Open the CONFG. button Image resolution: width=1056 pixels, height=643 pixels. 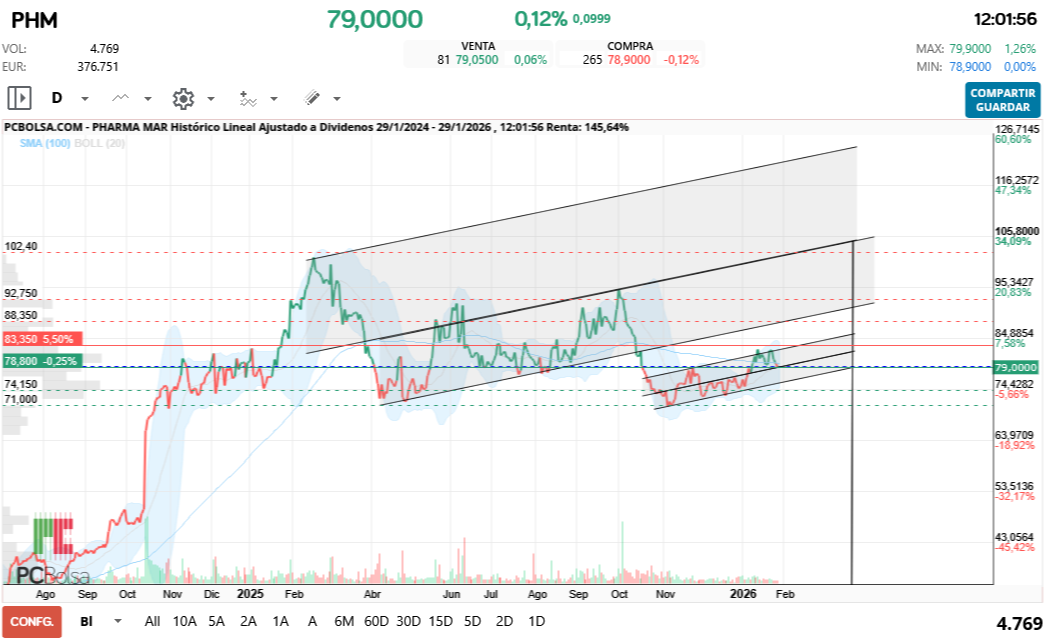click(32, 621)
